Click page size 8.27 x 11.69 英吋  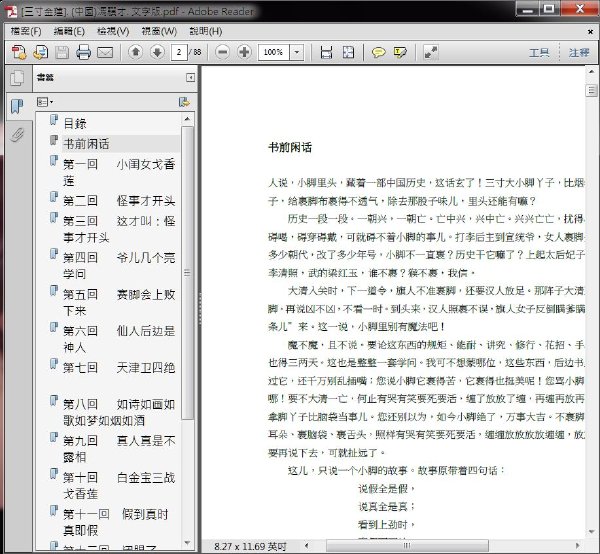[250, 546]
